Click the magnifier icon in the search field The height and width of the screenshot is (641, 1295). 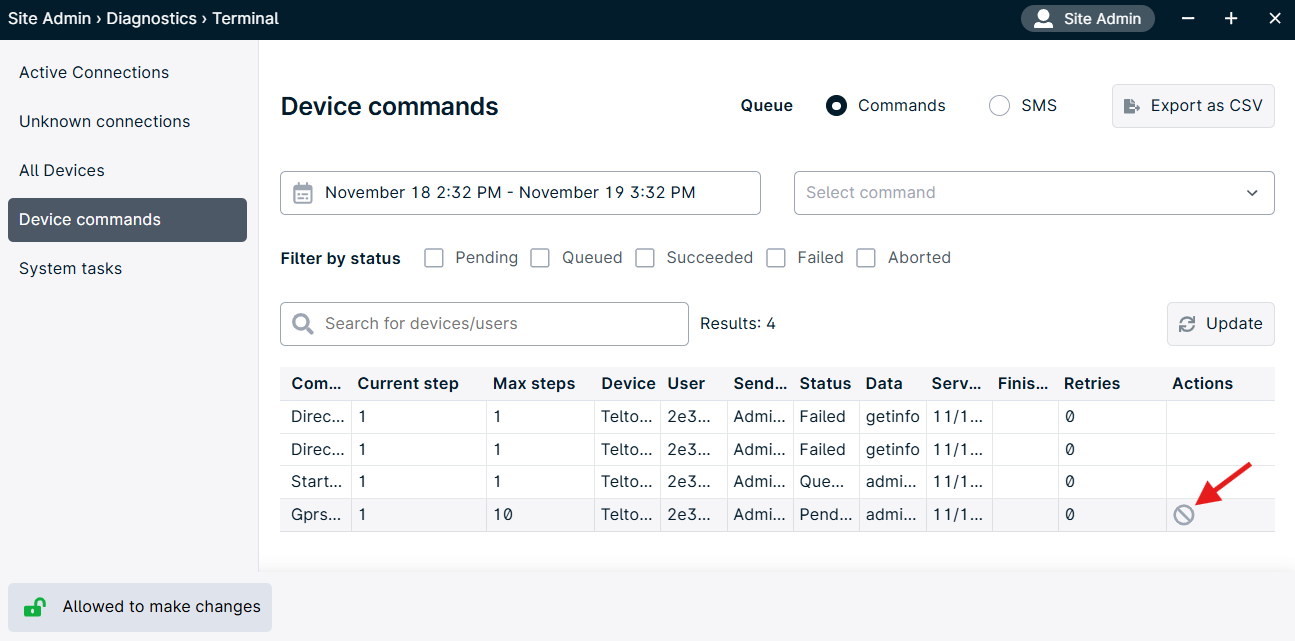(303, 323)
